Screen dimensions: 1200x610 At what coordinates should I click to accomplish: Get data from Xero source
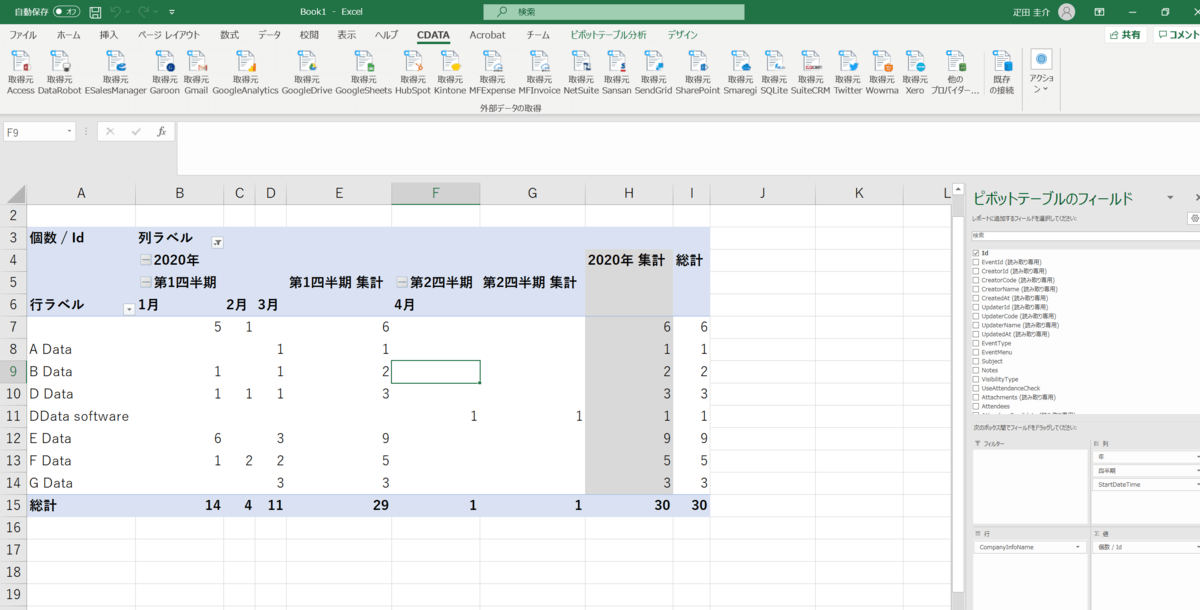[x=915, y=73]
